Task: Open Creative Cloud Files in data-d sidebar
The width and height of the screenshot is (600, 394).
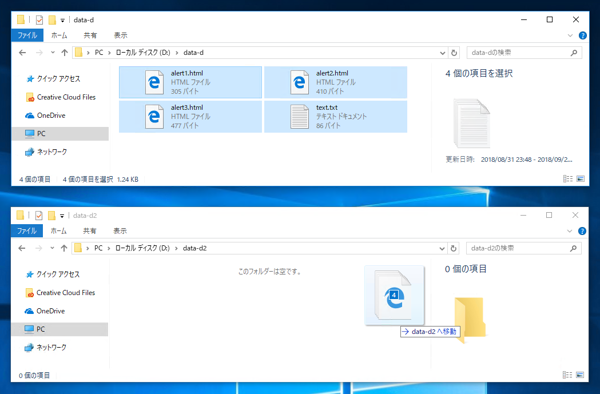Action: pyautogui.click(x=60, y=97)
